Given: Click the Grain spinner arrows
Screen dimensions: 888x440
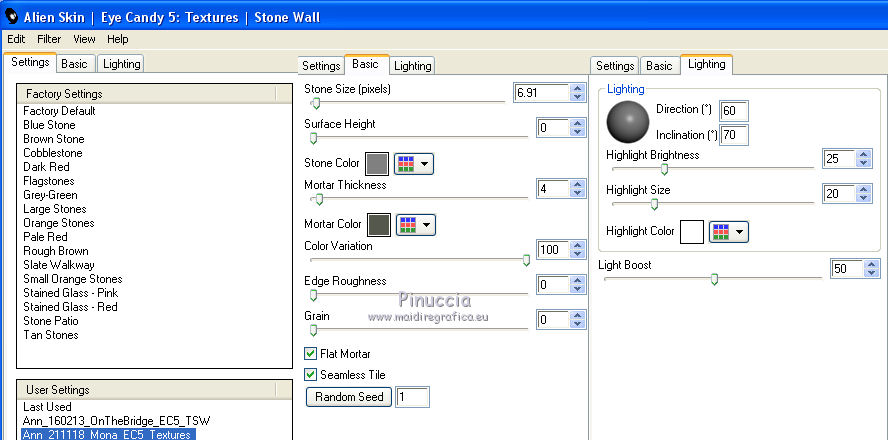Looking at the screenshot, I should (577, 320).
